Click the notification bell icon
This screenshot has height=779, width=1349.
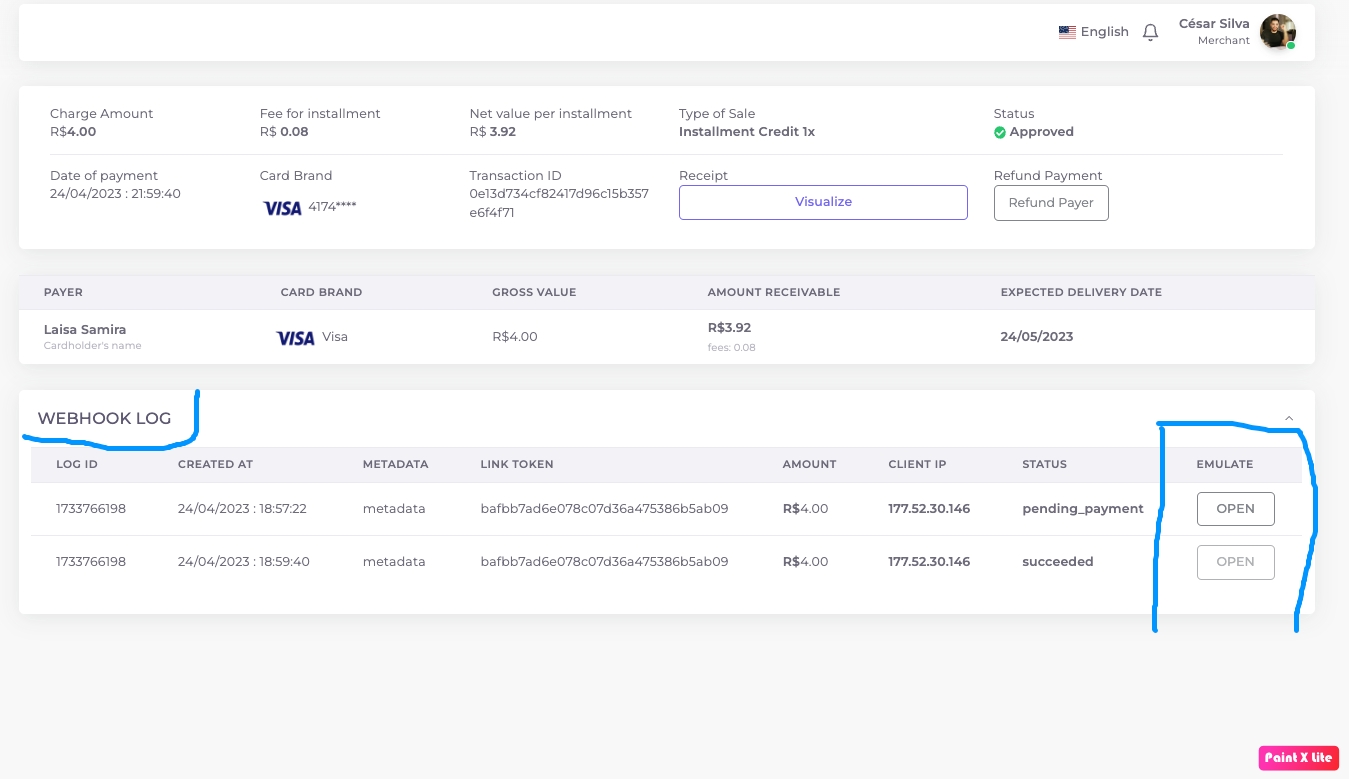(1150, 32)
